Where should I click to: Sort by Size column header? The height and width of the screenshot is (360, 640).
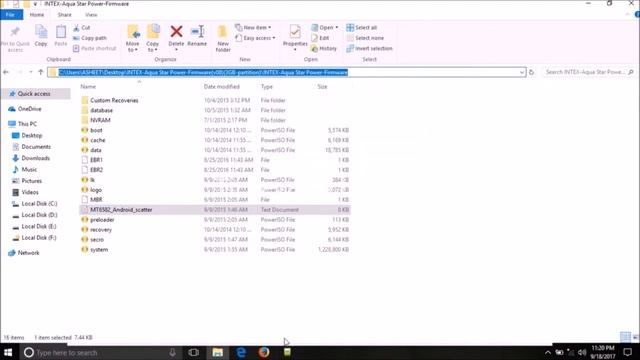(322, 87)
